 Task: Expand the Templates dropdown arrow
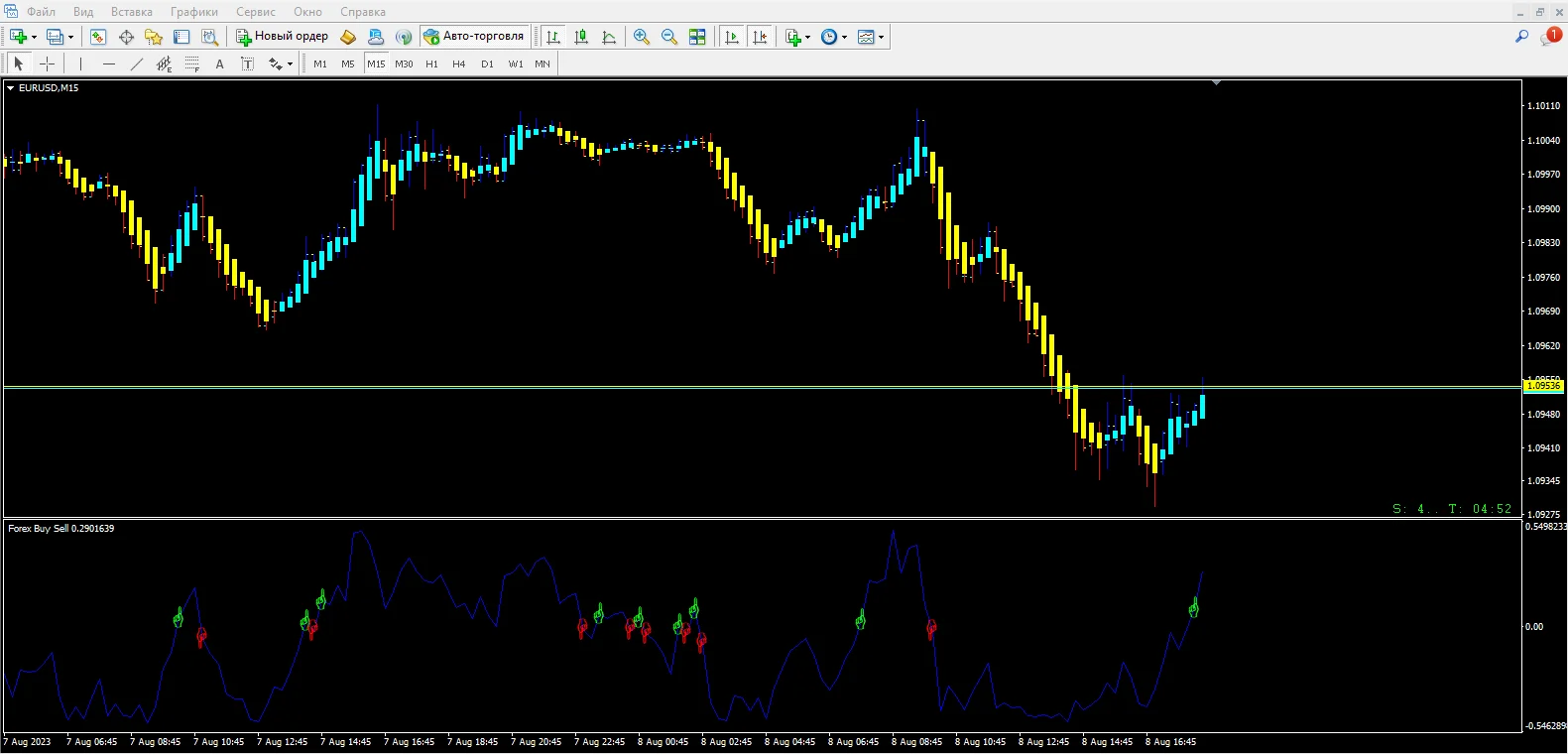[881, 38]
